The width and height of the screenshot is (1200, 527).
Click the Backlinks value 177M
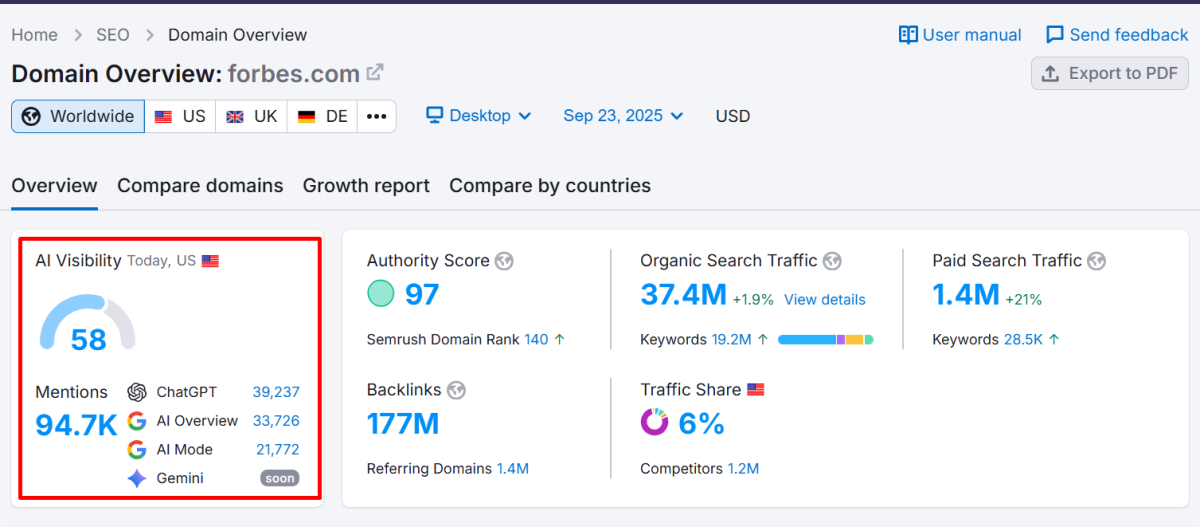click(403, 423)
